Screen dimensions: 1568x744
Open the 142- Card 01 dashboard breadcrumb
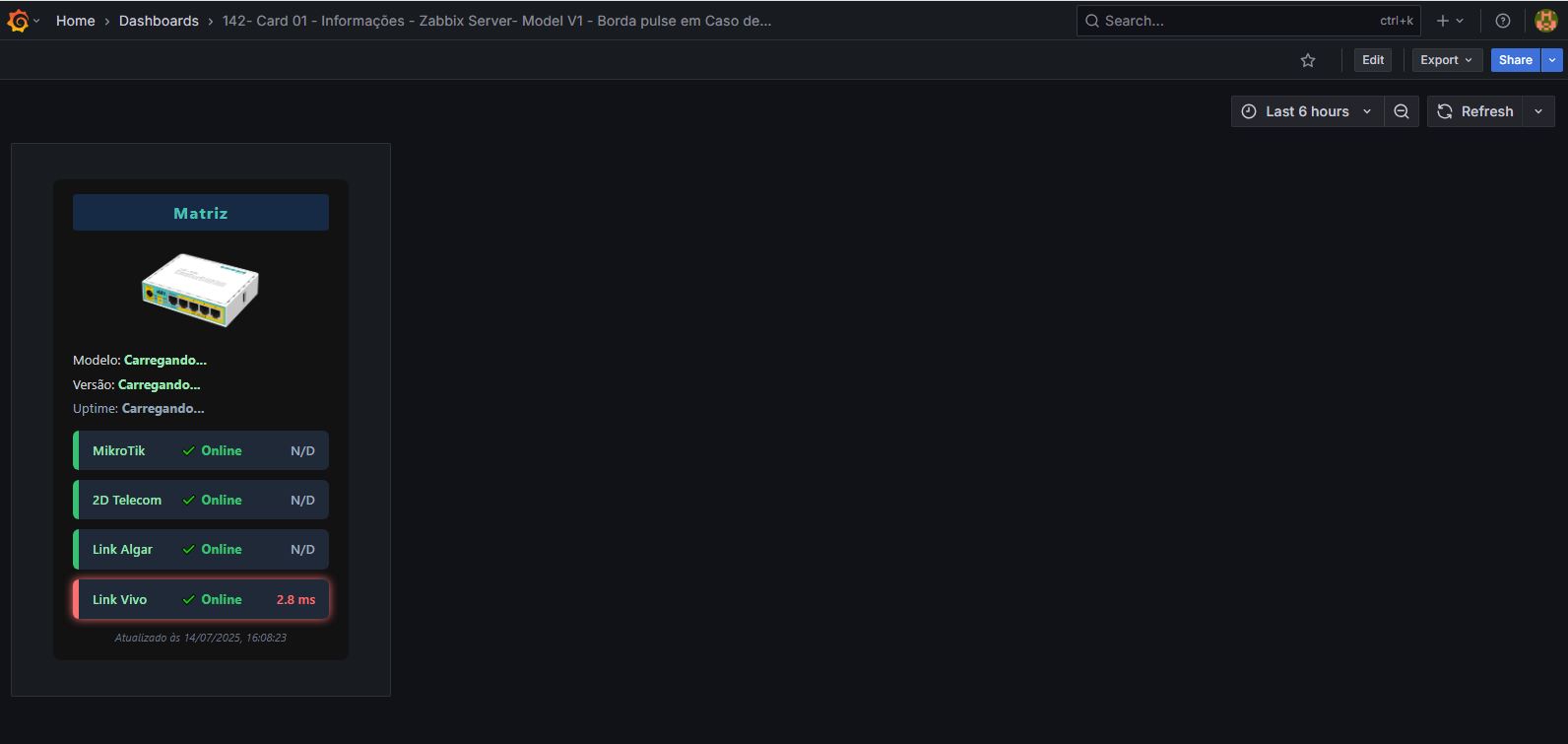click(x=497, y=21)
